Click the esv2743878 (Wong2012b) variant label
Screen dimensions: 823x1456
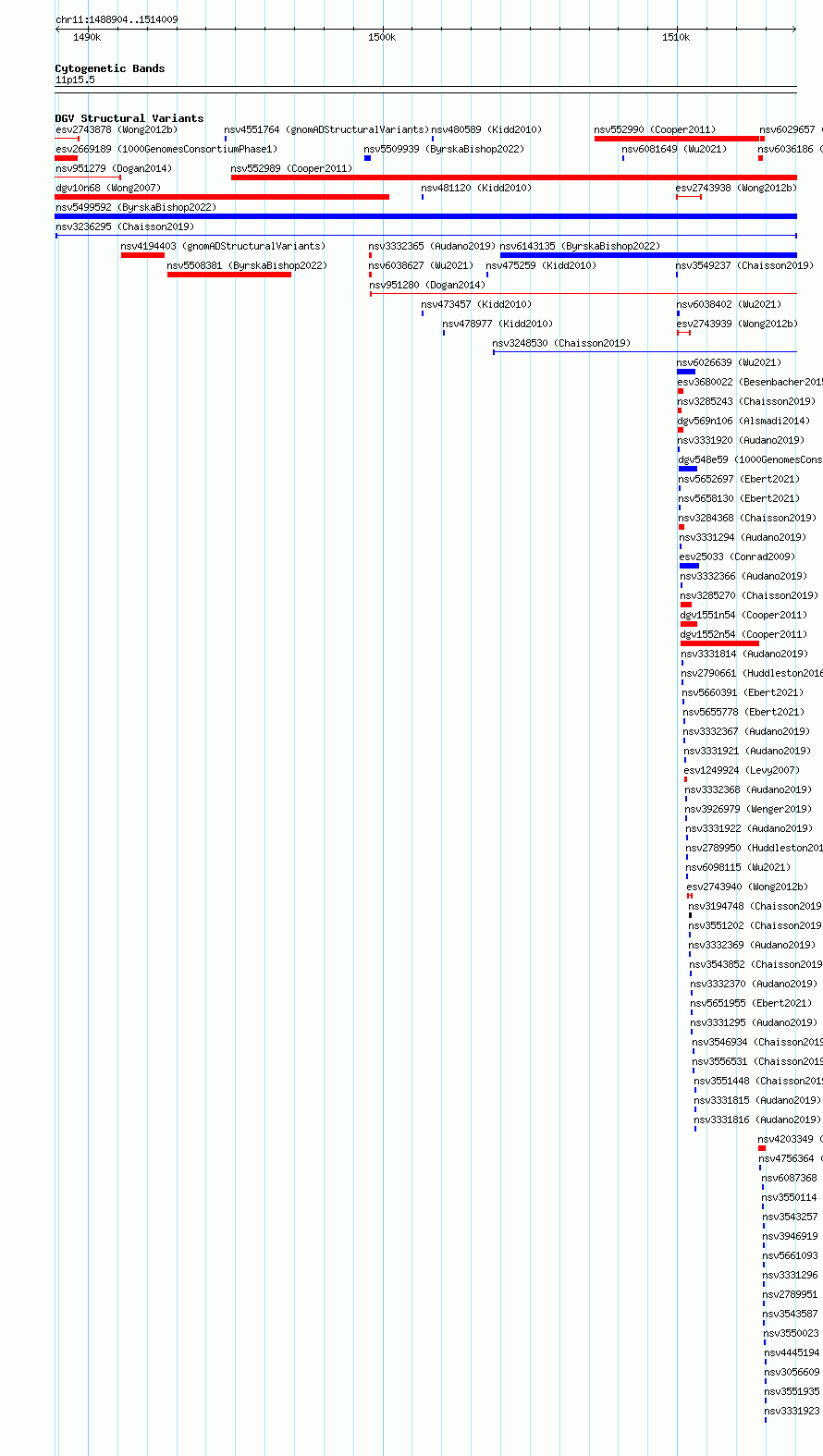116,129
